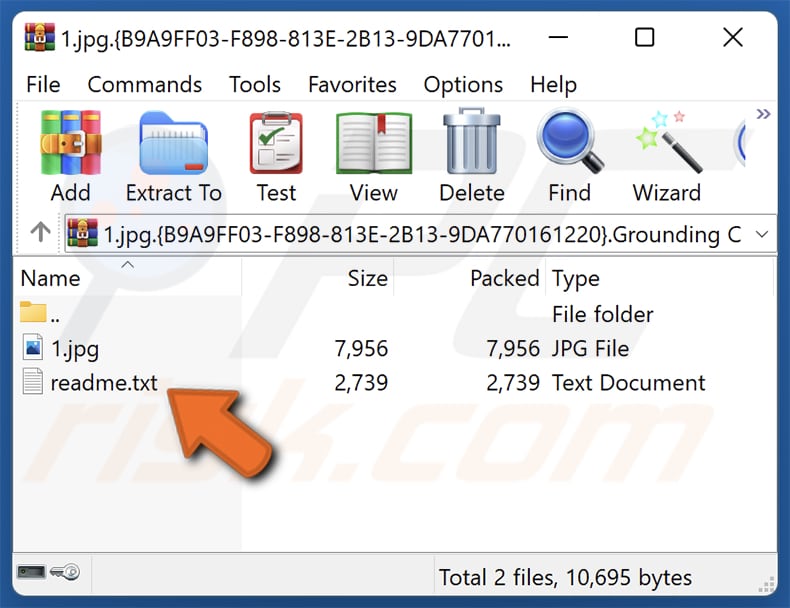This screenshot has height=608, width=790.
Task: Select the readme.txt file name
Action: [104, 383]
